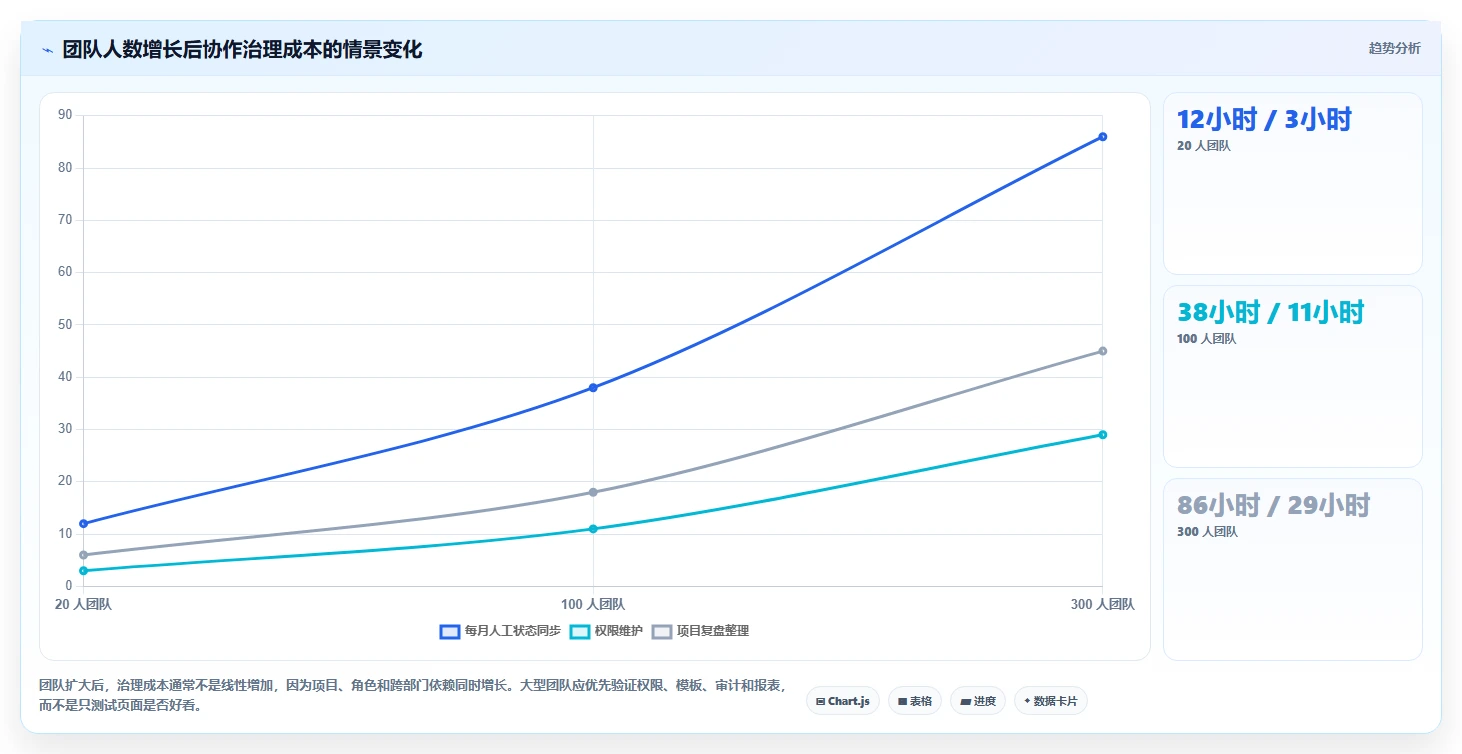
Task: Click the 100 人团队 caption in the card
Action: [x=1206, y=339]
